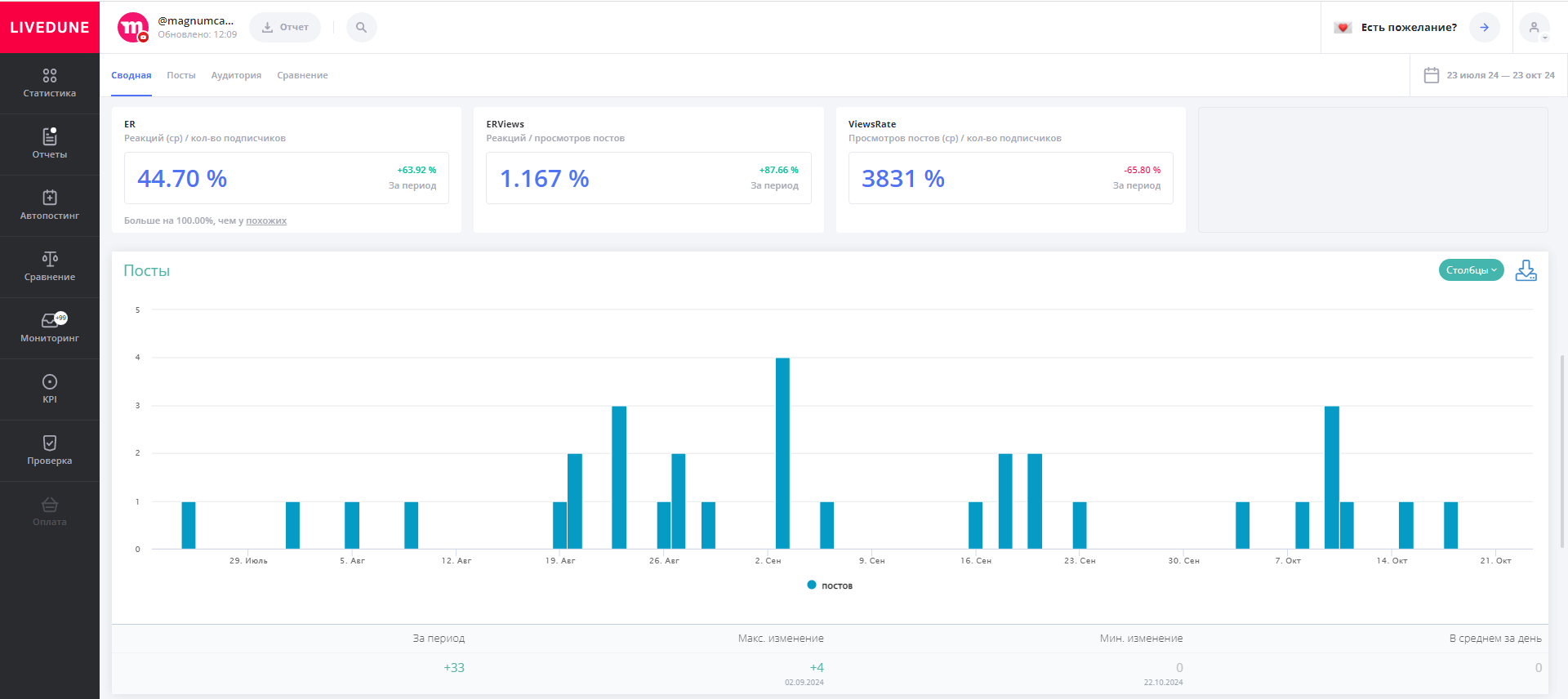Open the date range picker

coord(1489,75)
